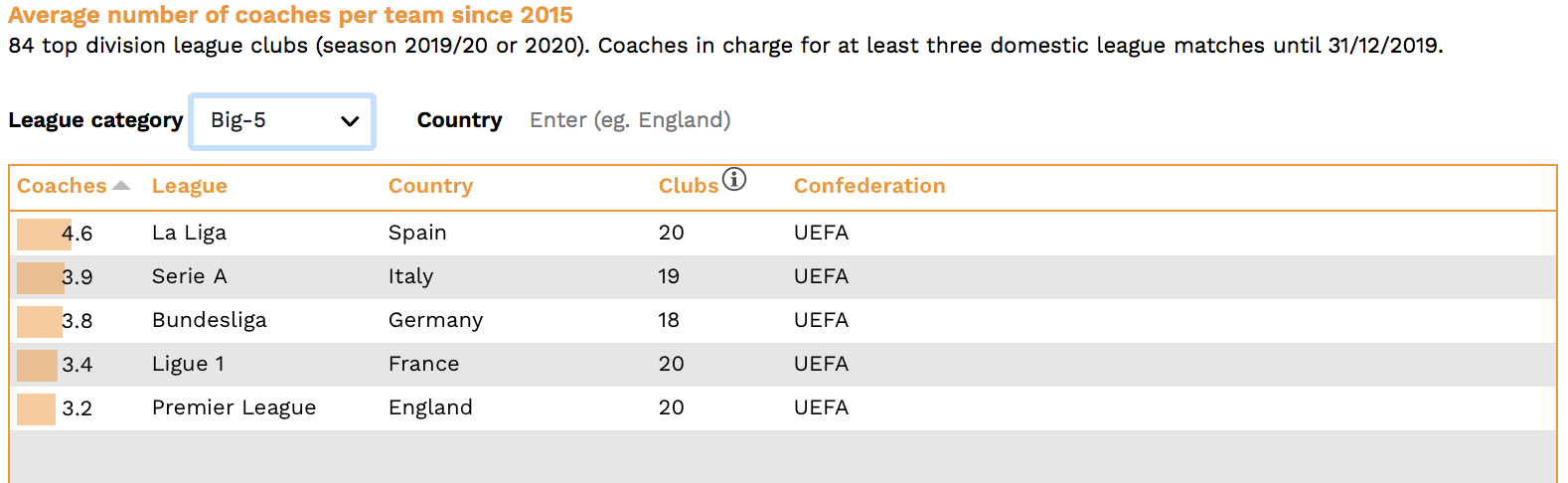1568x483 pixels.
Task: Sort by Coaches column header
Action: (62, 186)
